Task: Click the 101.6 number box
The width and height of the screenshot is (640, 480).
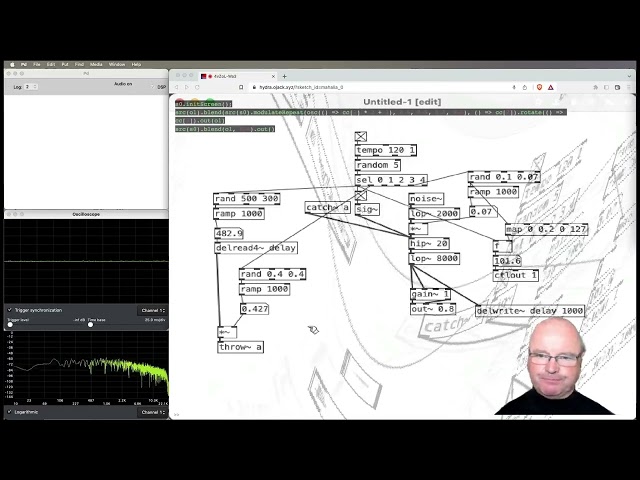Action: [x=507, y=261]
